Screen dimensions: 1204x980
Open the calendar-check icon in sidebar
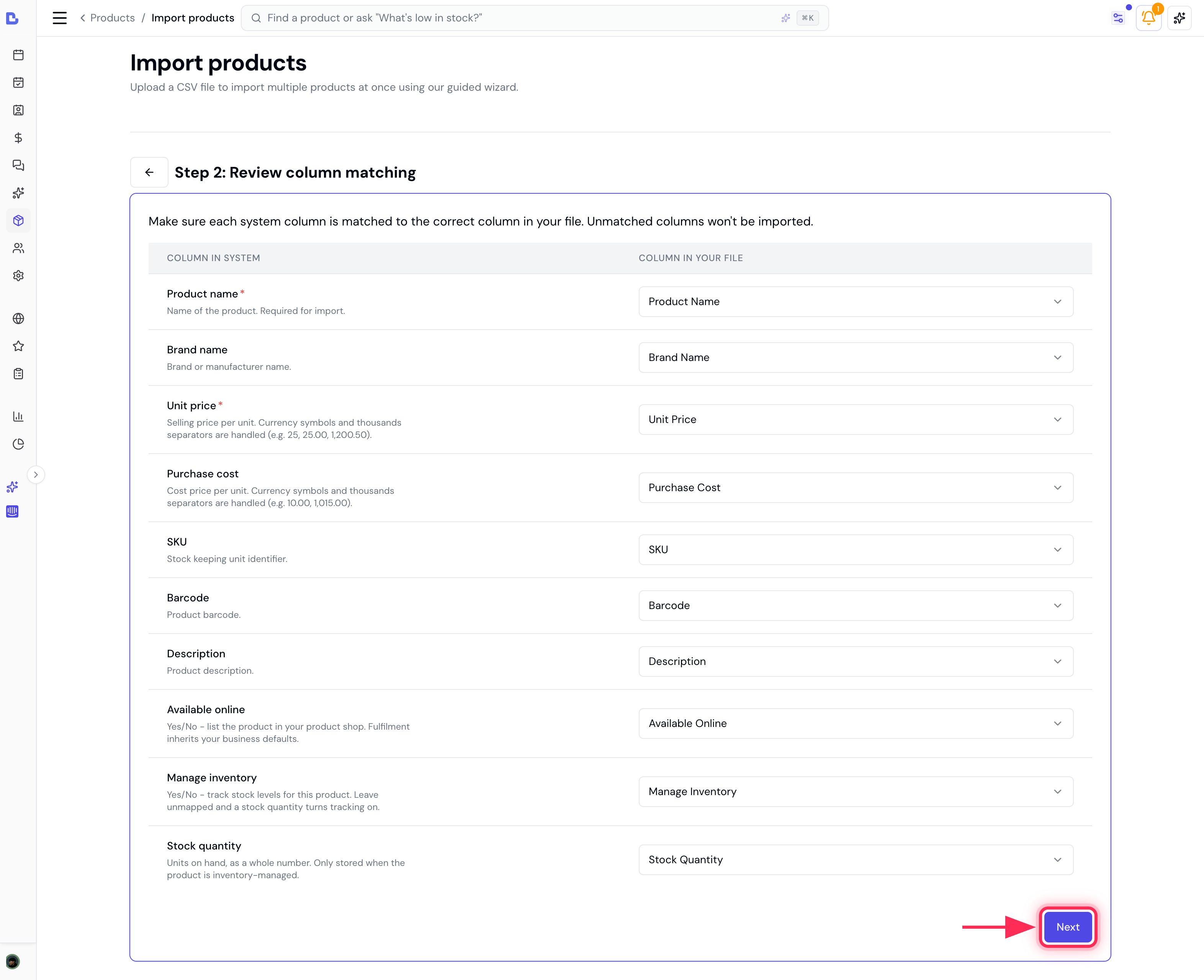[18, 82]
